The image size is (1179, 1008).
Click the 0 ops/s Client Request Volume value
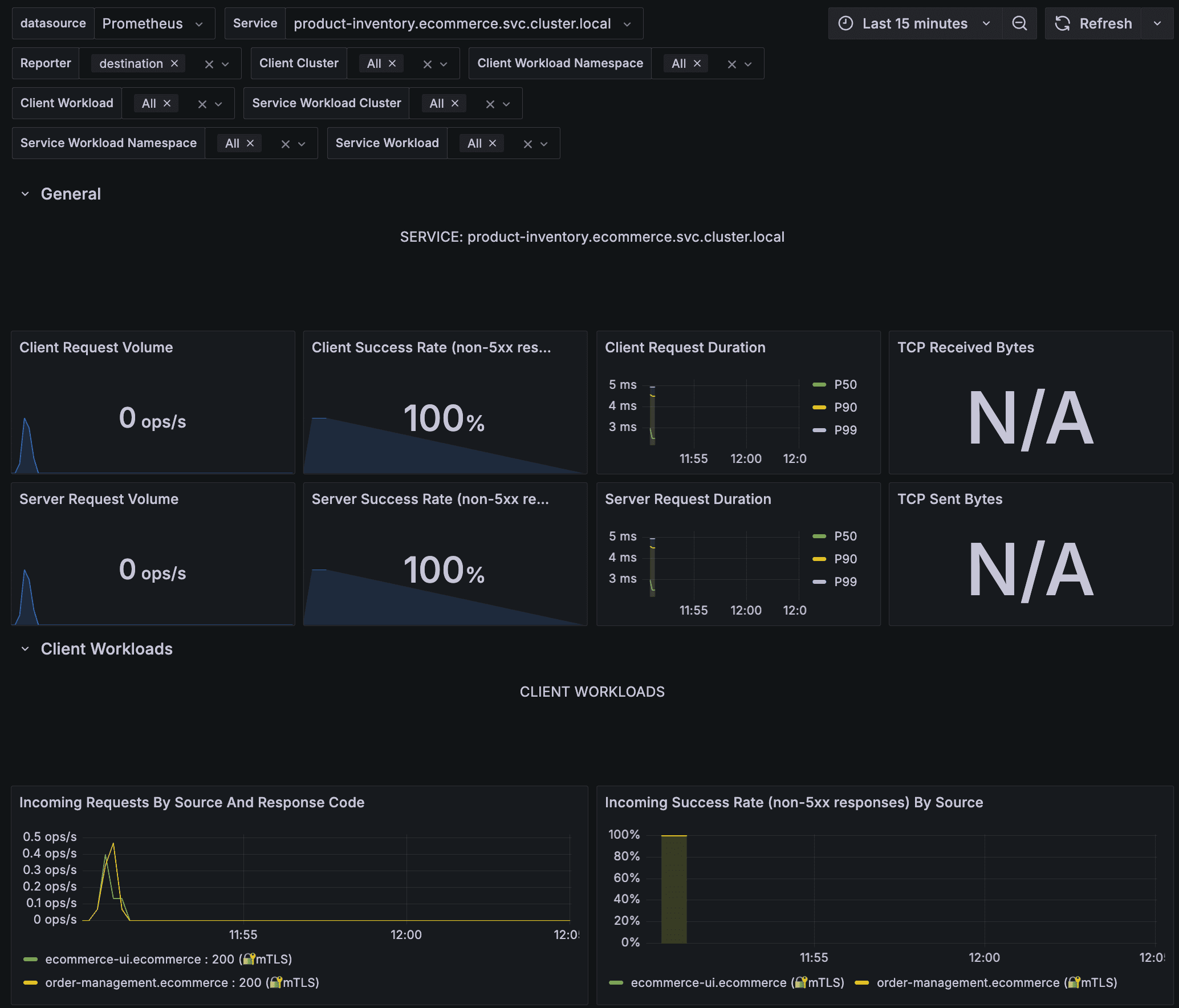pos(153,418)
